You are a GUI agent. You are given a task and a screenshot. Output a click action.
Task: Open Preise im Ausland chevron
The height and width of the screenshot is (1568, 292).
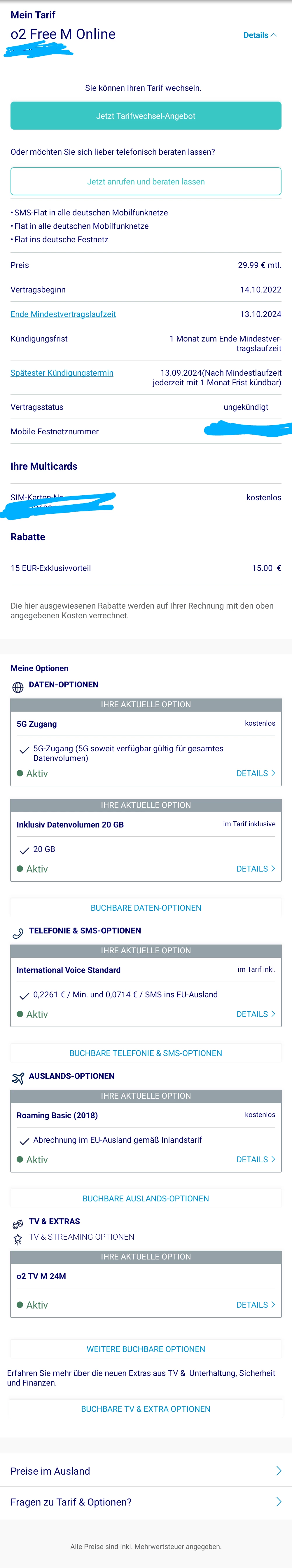coord(278,1471)
